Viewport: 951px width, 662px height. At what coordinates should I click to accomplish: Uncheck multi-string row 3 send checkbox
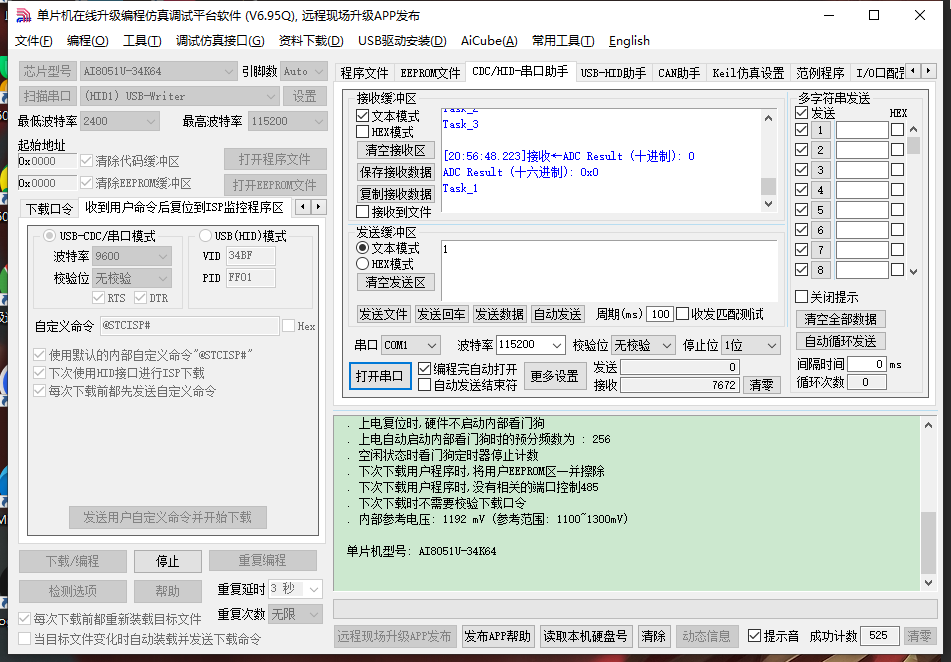(x=801, y=170)
